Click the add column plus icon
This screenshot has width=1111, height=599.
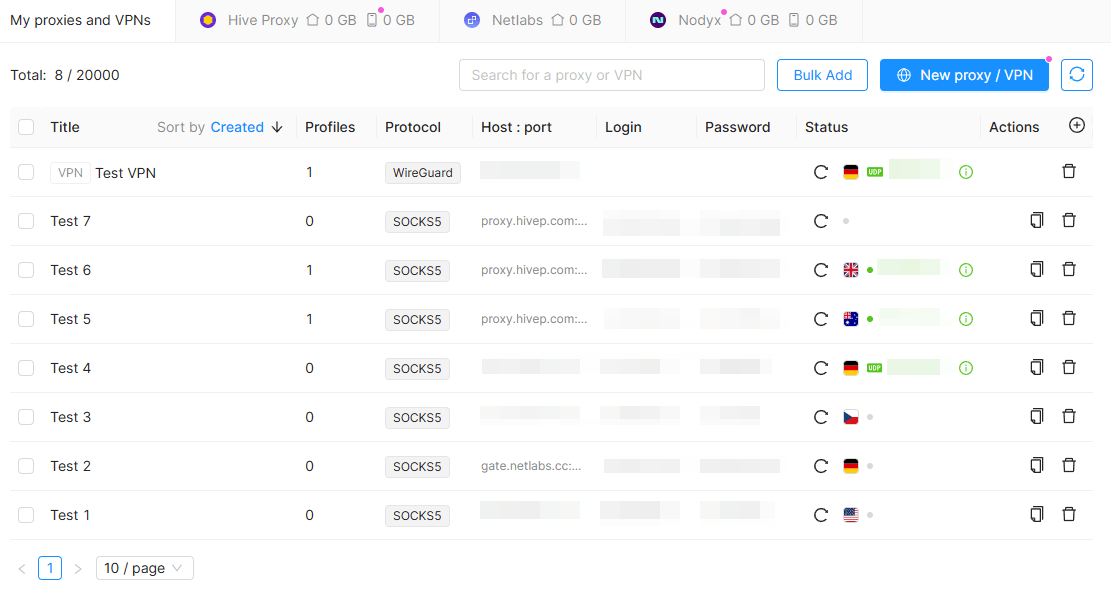tap(1076, 125)
